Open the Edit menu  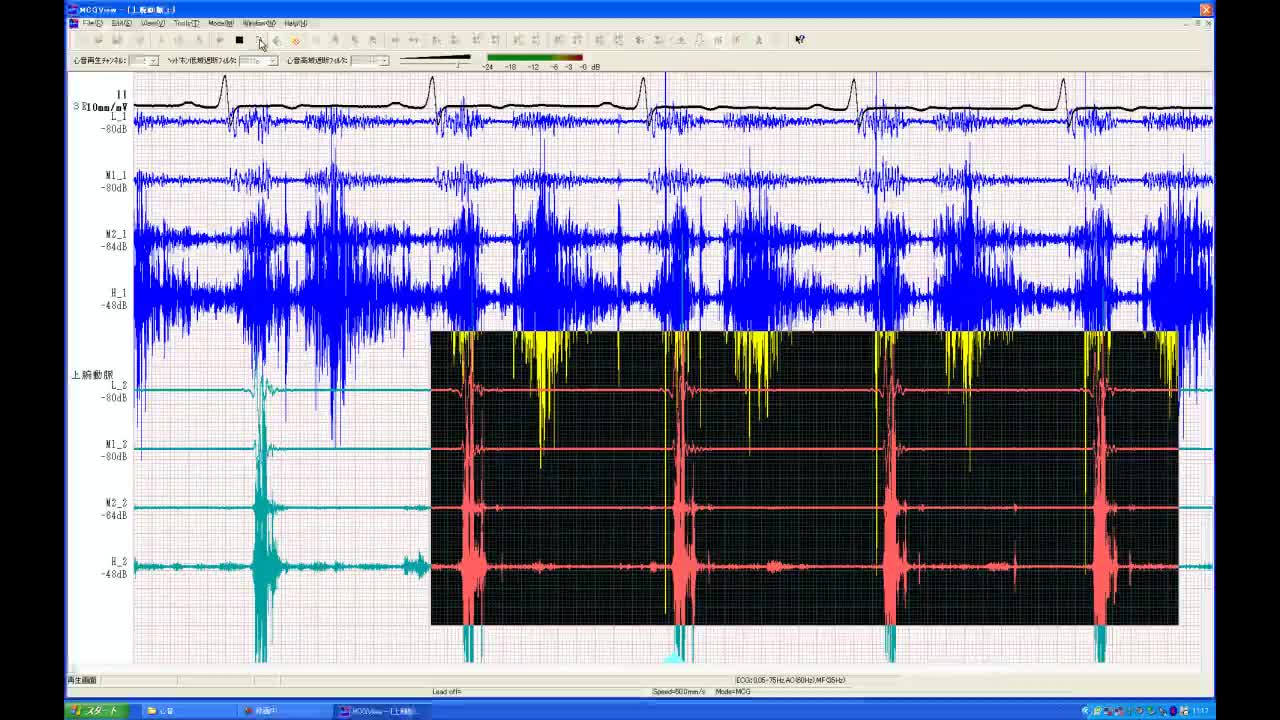coord(121,23)
